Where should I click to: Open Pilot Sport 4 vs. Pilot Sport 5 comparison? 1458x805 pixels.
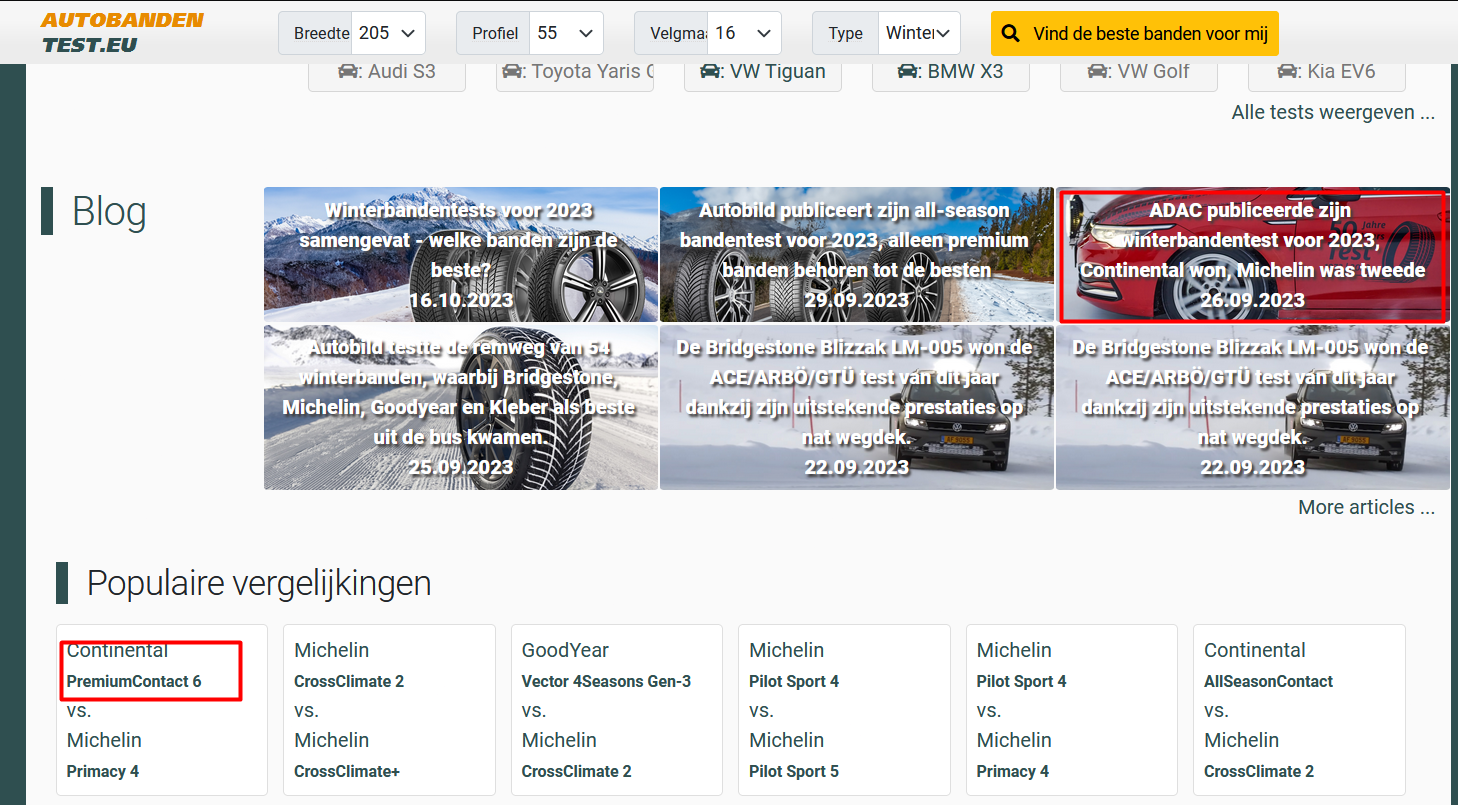click(844, 710)
